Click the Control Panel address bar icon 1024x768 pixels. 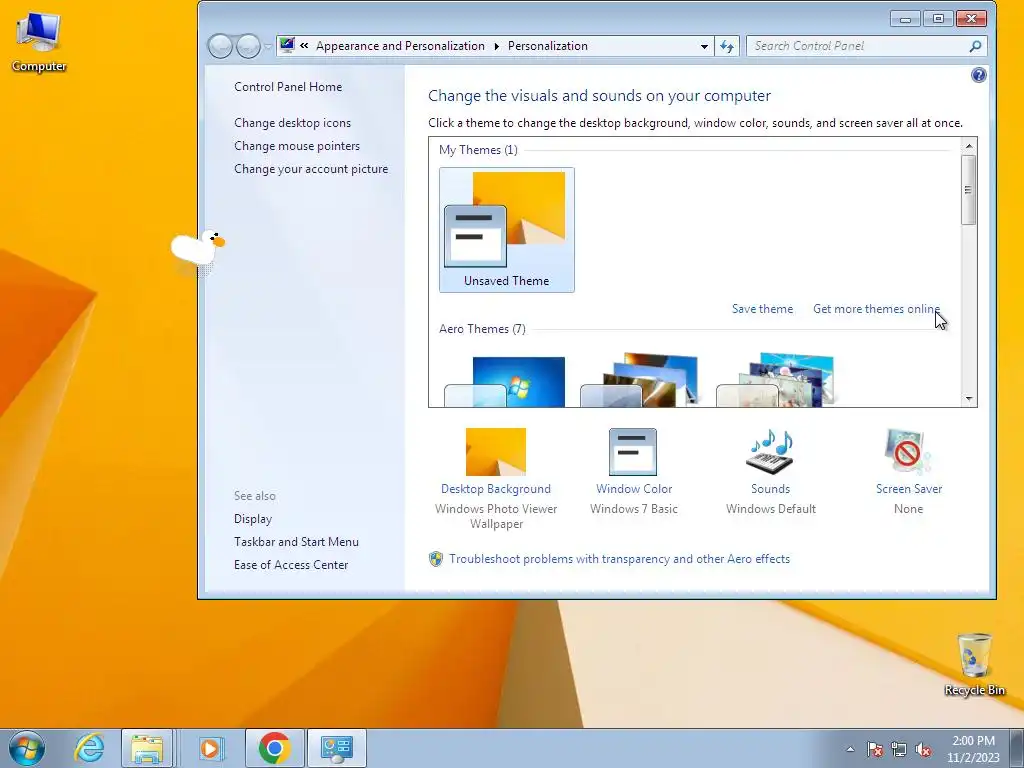[287, 45]
